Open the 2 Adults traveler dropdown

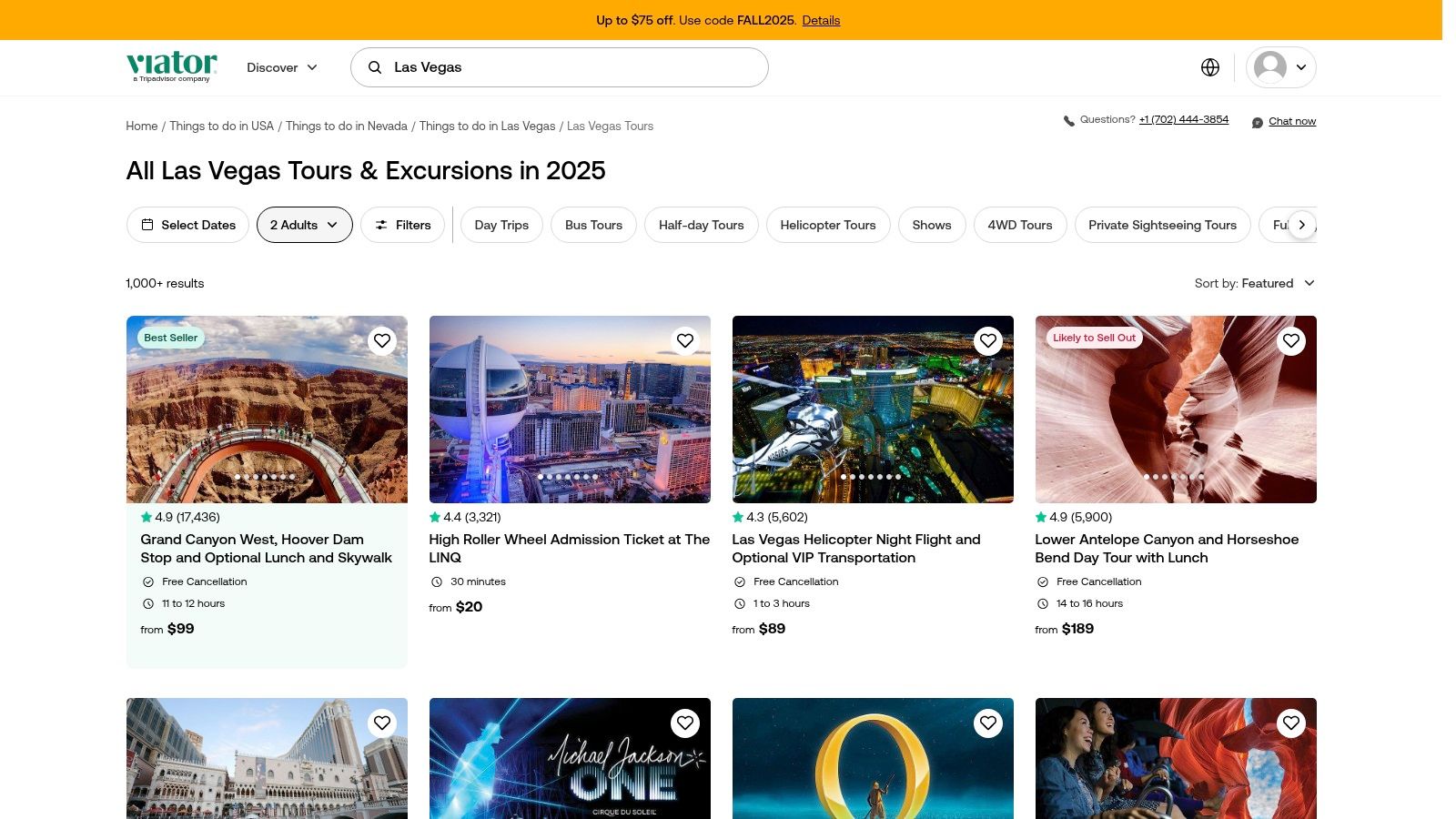pyautogui.click(x=304, y=225)
